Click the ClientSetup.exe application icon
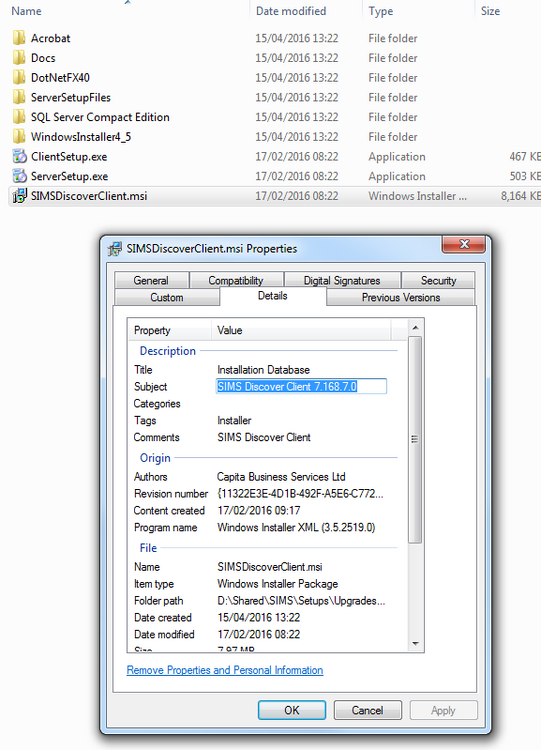541x750 pixels. click(x=19, y=156)
